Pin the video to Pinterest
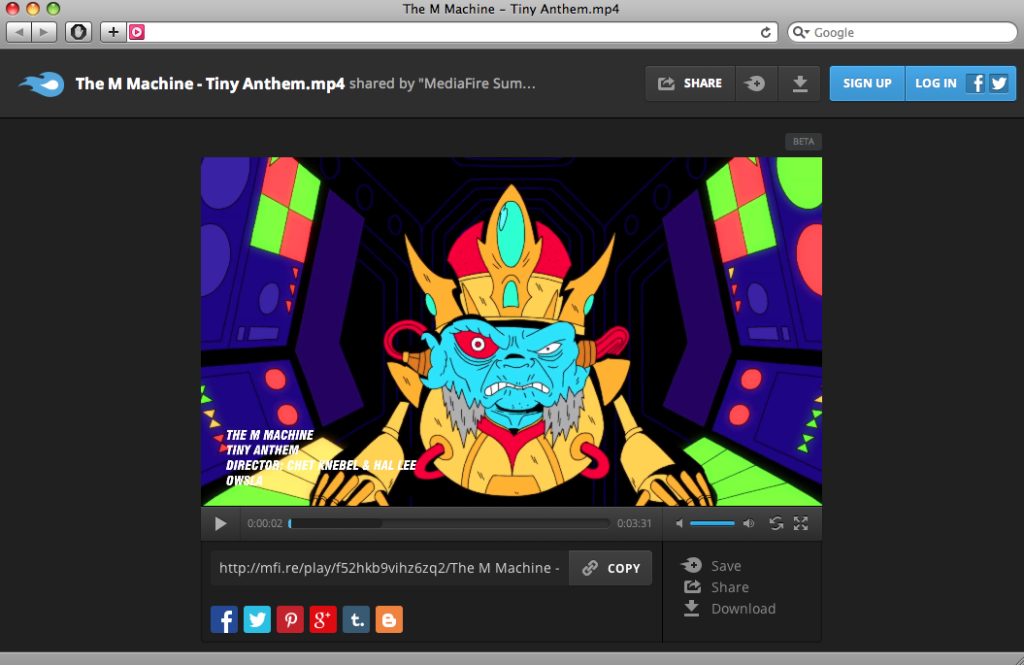Screen dimensions: 1024x665 pos(290,620)
